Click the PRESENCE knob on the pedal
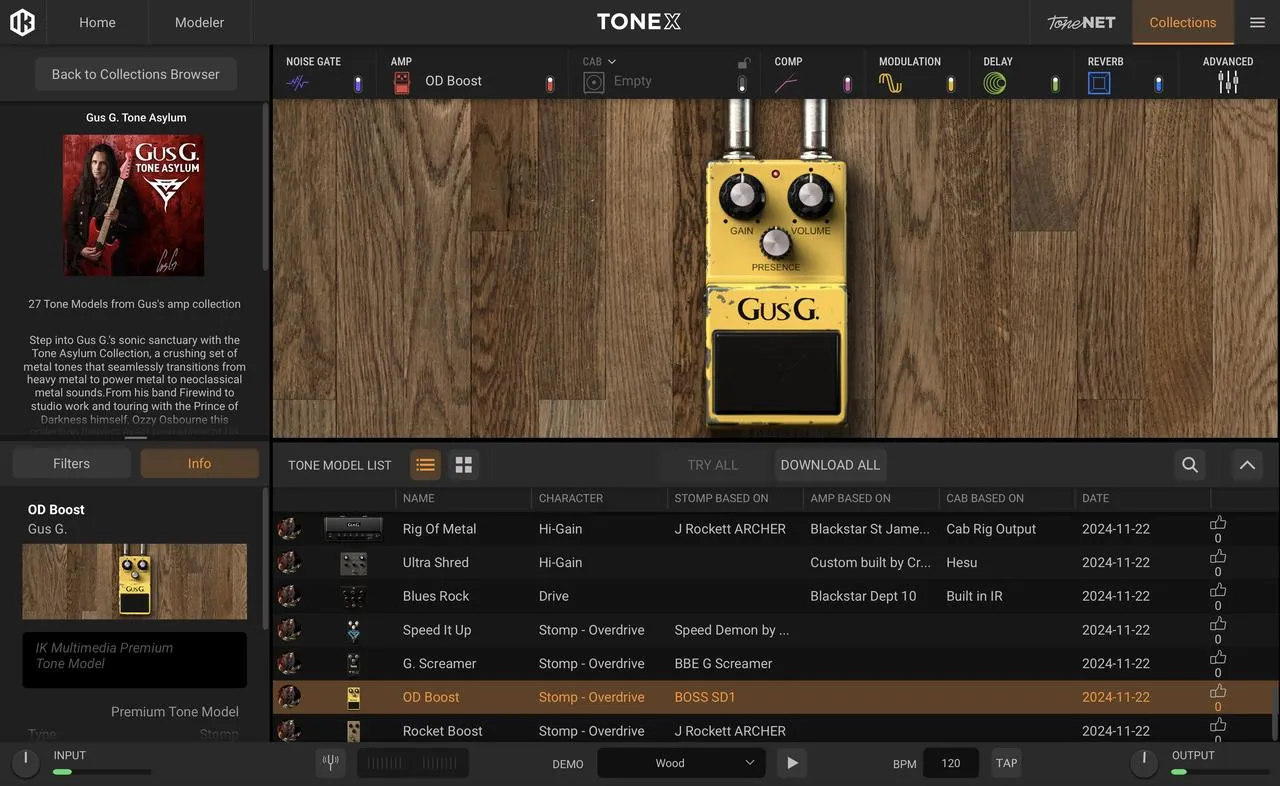The height and width of the screenshot is (786, 1280). tap(775, 244)
